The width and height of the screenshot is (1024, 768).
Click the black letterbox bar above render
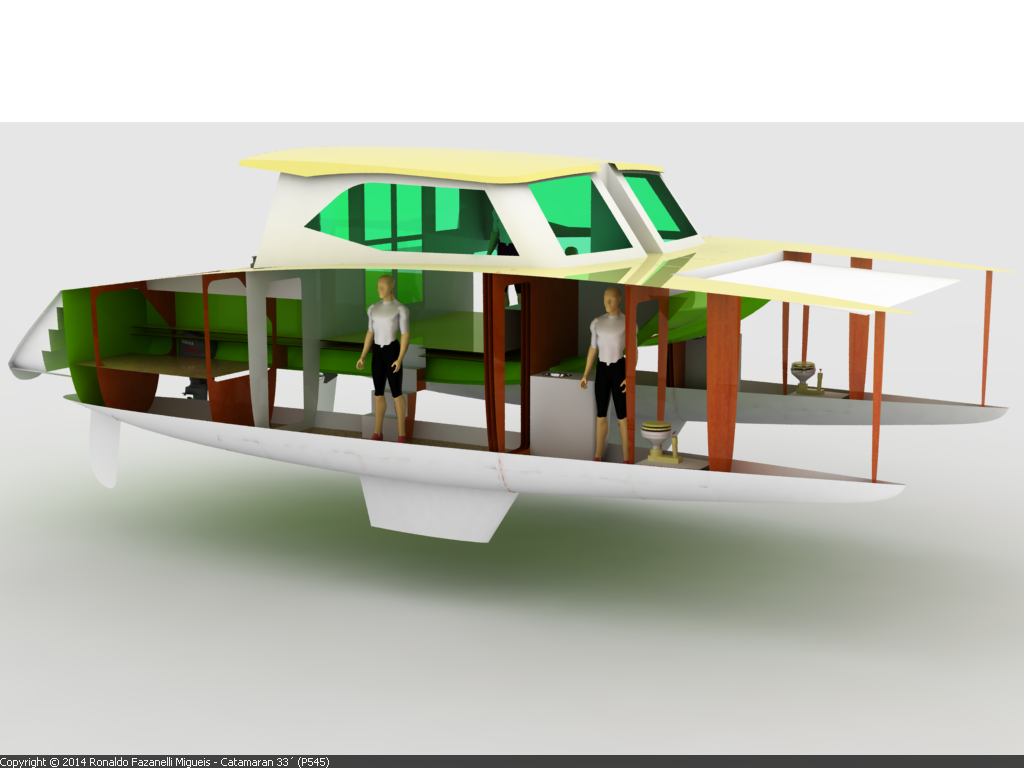512,60
